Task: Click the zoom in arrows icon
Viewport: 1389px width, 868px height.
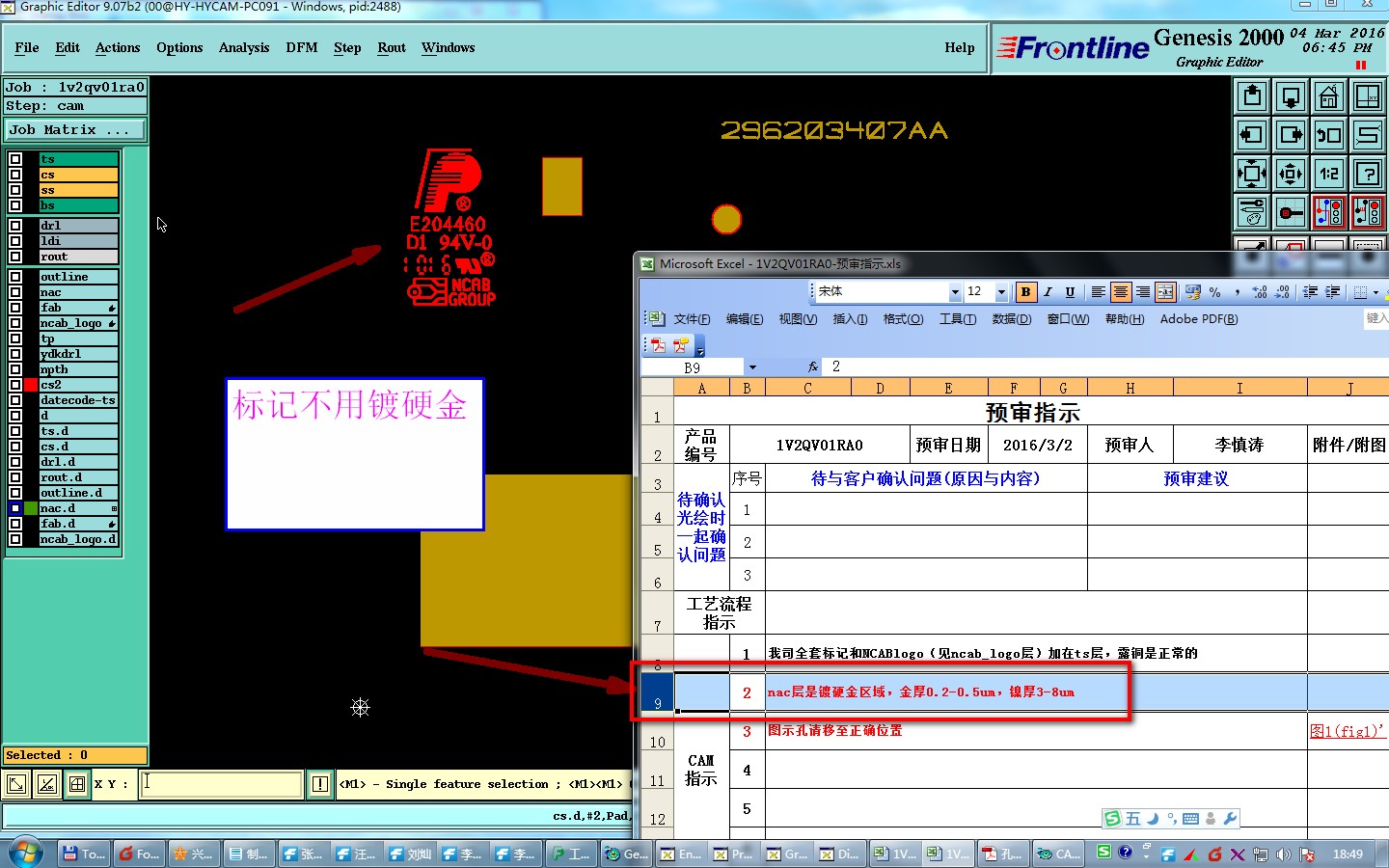Action: 1252,174
